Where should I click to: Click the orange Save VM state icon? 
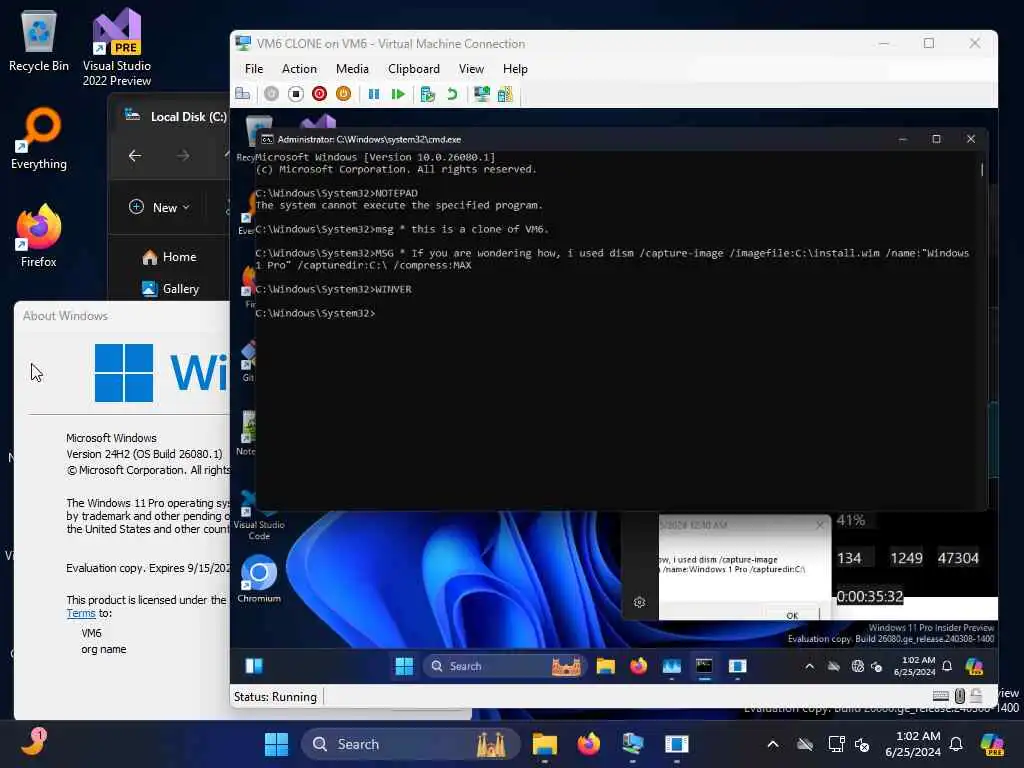tap(344, 94)
